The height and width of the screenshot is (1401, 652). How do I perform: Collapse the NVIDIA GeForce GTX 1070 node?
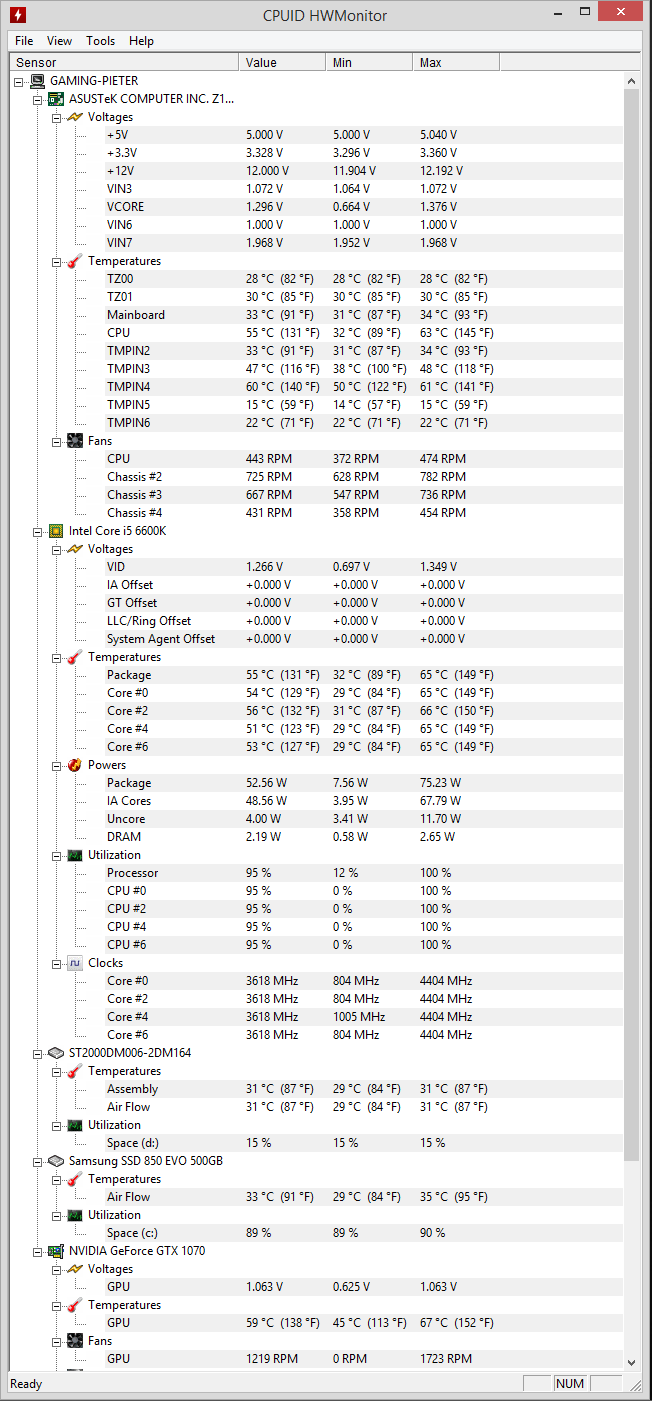38,1251
